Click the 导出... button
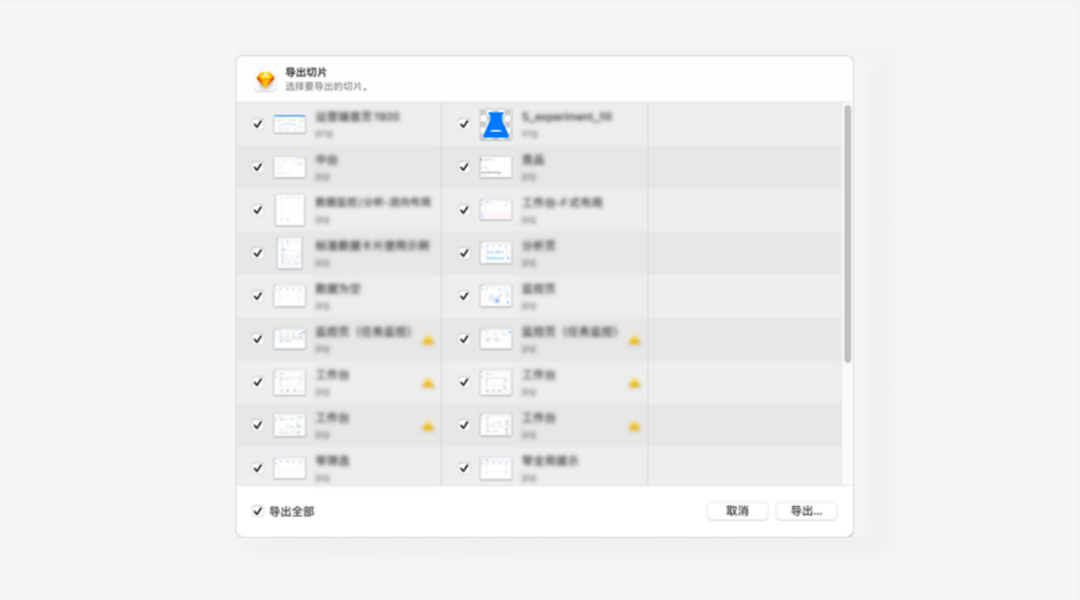Image resolution: width=1080 pixels, height=600 pixels. coord(806,511)
